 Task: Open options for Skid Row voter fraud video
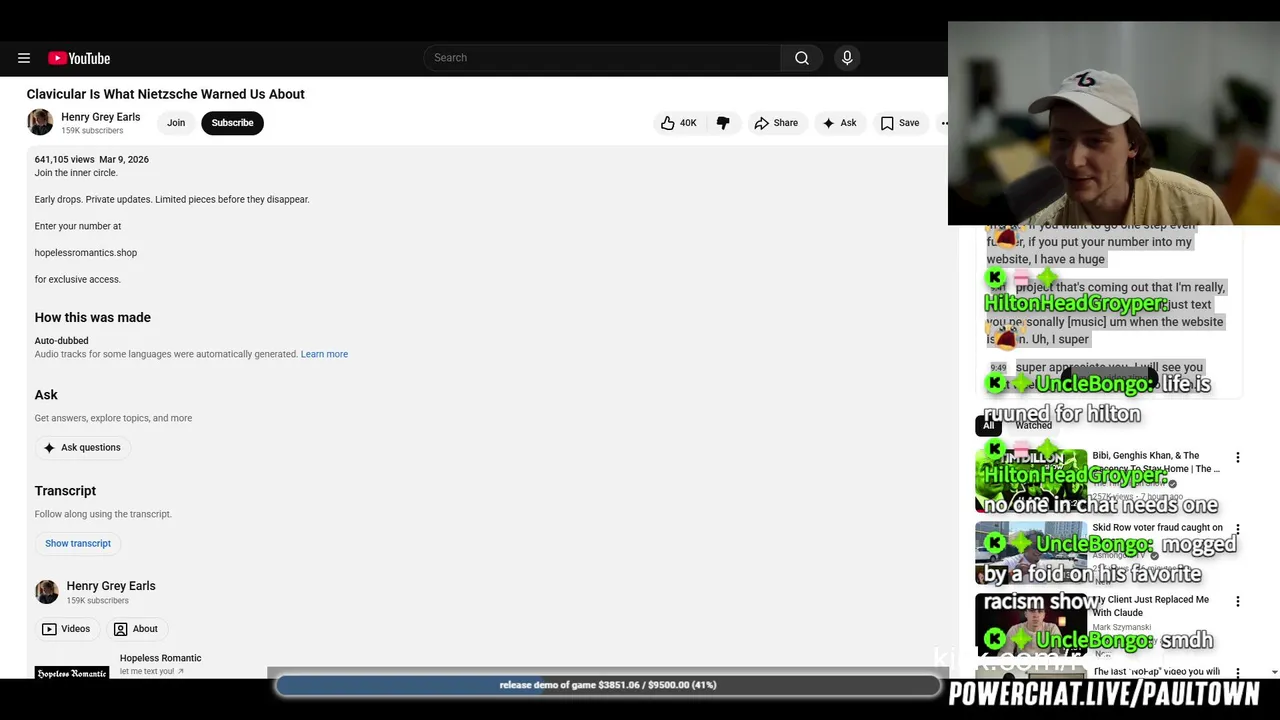click(1238, 529)
